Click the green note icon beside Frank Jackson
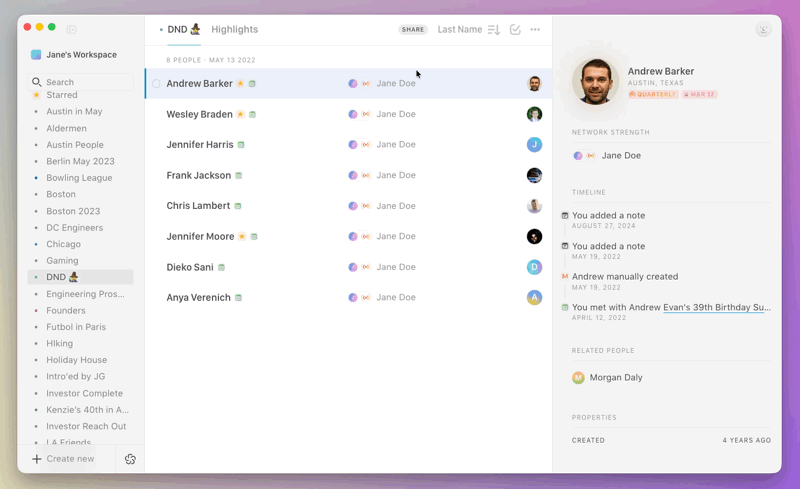Screen dimensions: 800x489 point(238,176)
